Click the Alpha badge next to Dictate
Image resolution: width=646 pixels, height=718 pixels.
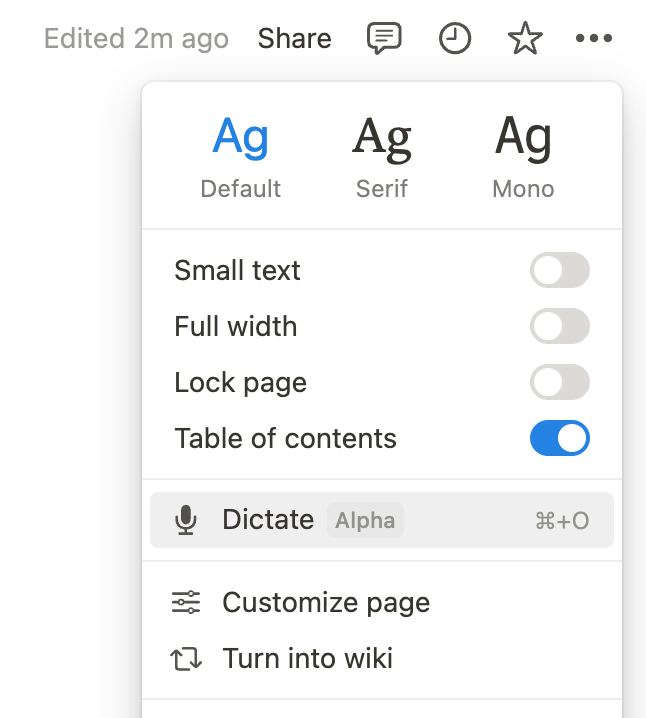(x=365, y=520)
